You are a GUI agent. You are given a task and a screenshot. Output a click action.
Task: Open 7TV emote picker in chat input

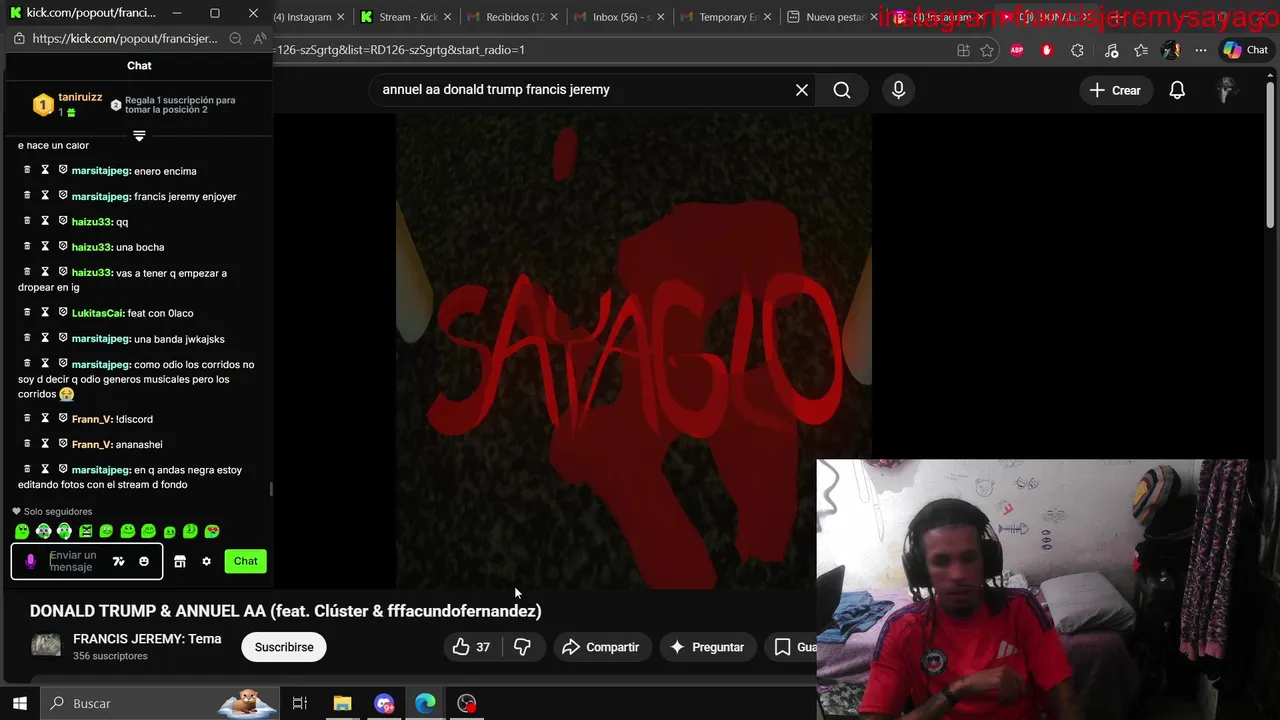(x=118, y=561)
